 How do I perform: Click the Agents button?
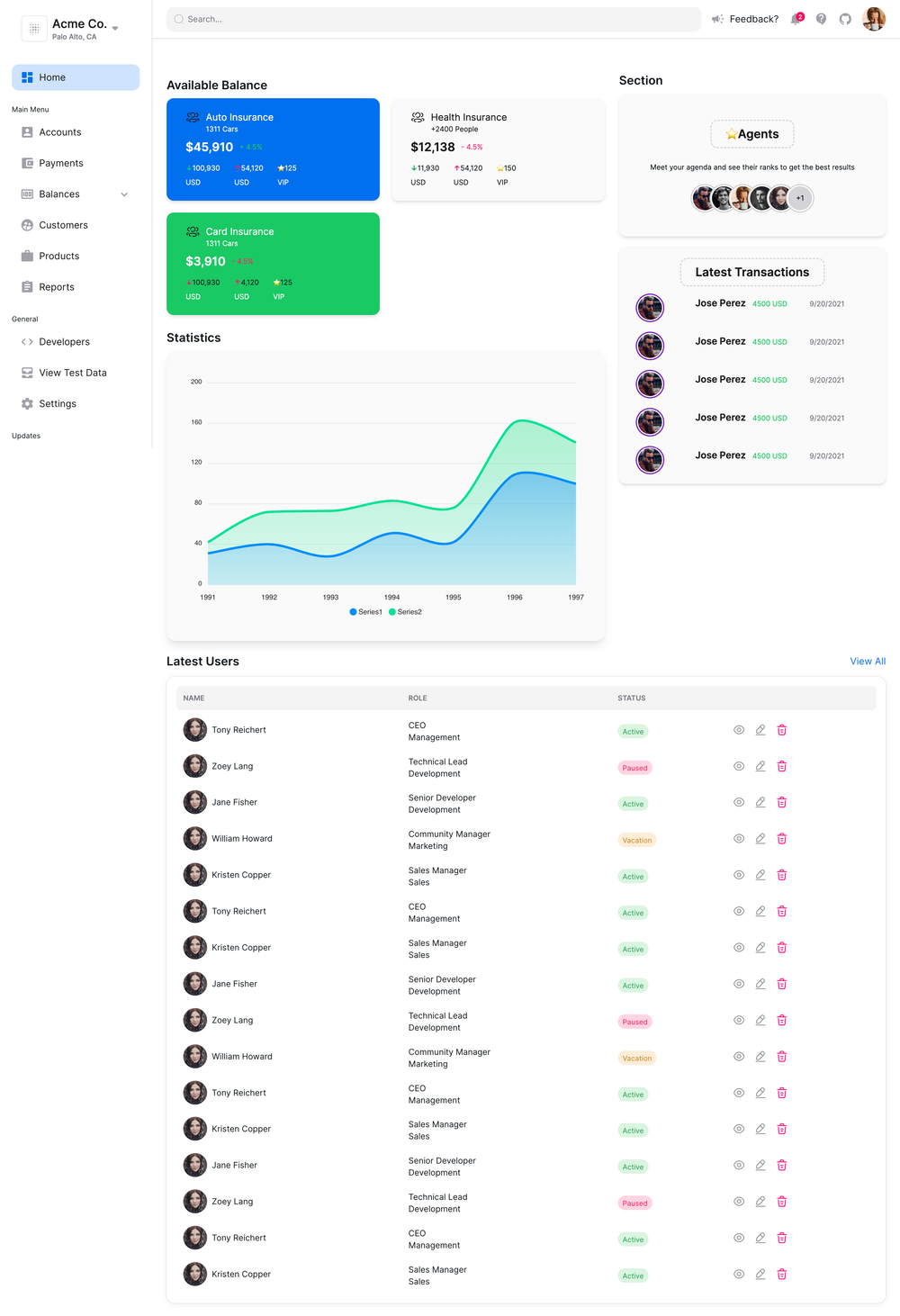752,134
